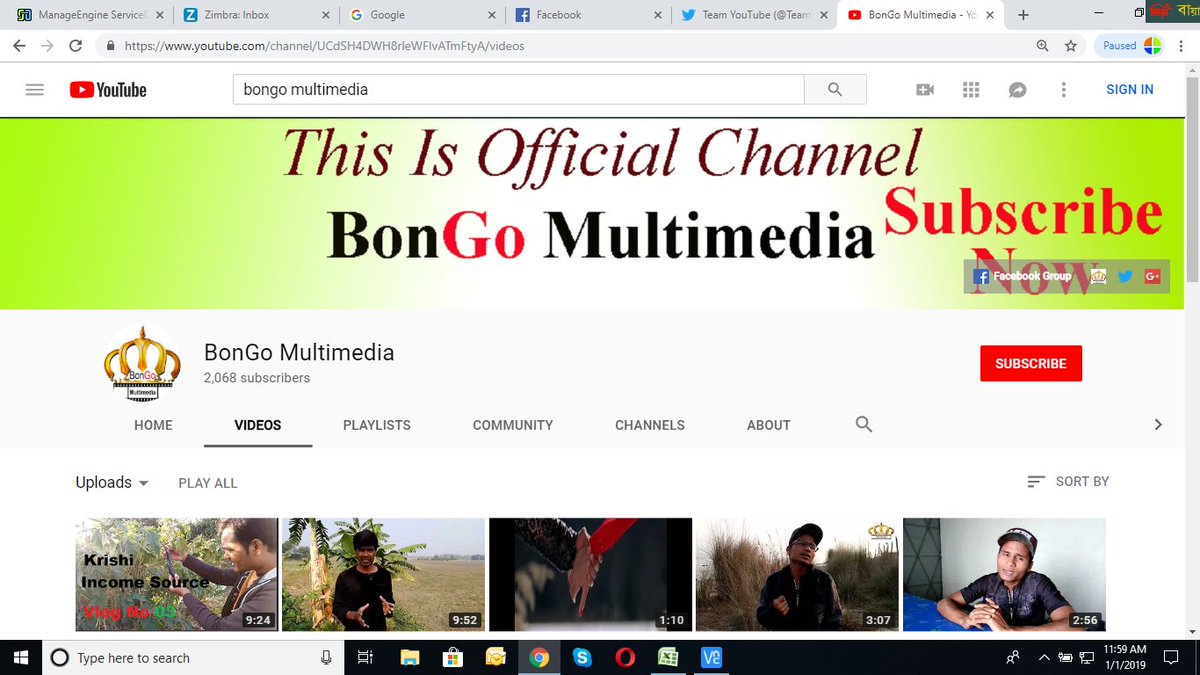Image resolution: width=1200 pixels, height=675 pixels.
Task: Open the create video camera icon
Action: [925, 89]
